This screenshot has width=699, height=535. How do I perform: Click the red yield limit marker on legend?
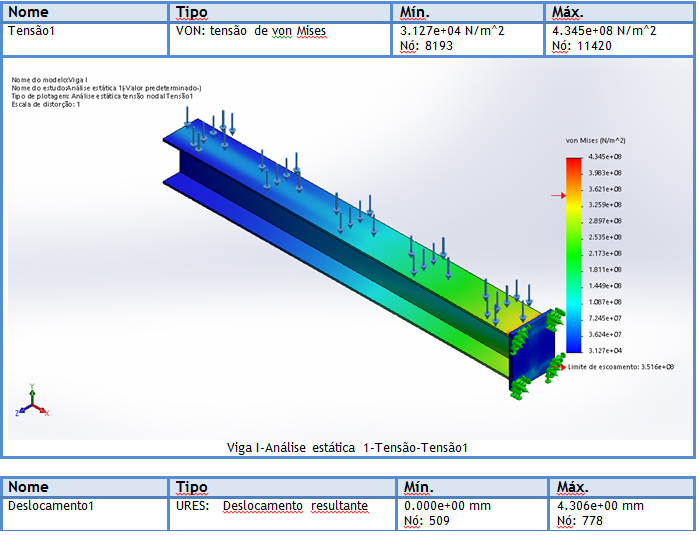pyautogui.click(x=564, y=367)
